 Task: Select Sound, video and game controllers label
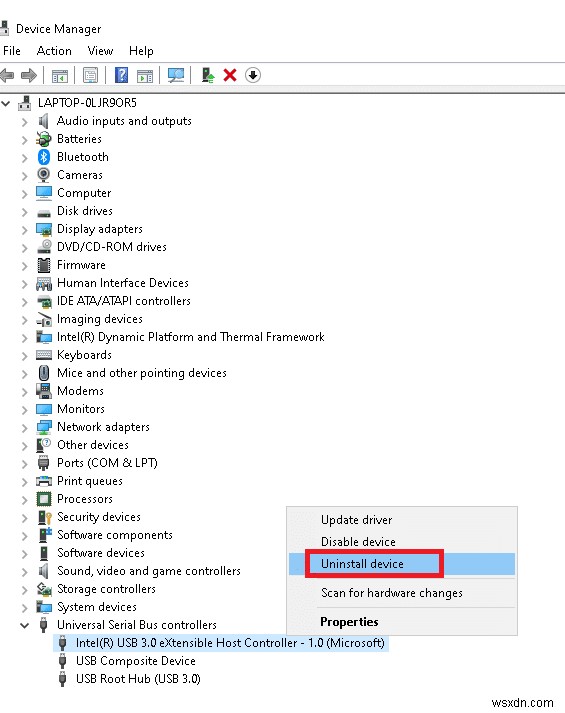point(149,571)
